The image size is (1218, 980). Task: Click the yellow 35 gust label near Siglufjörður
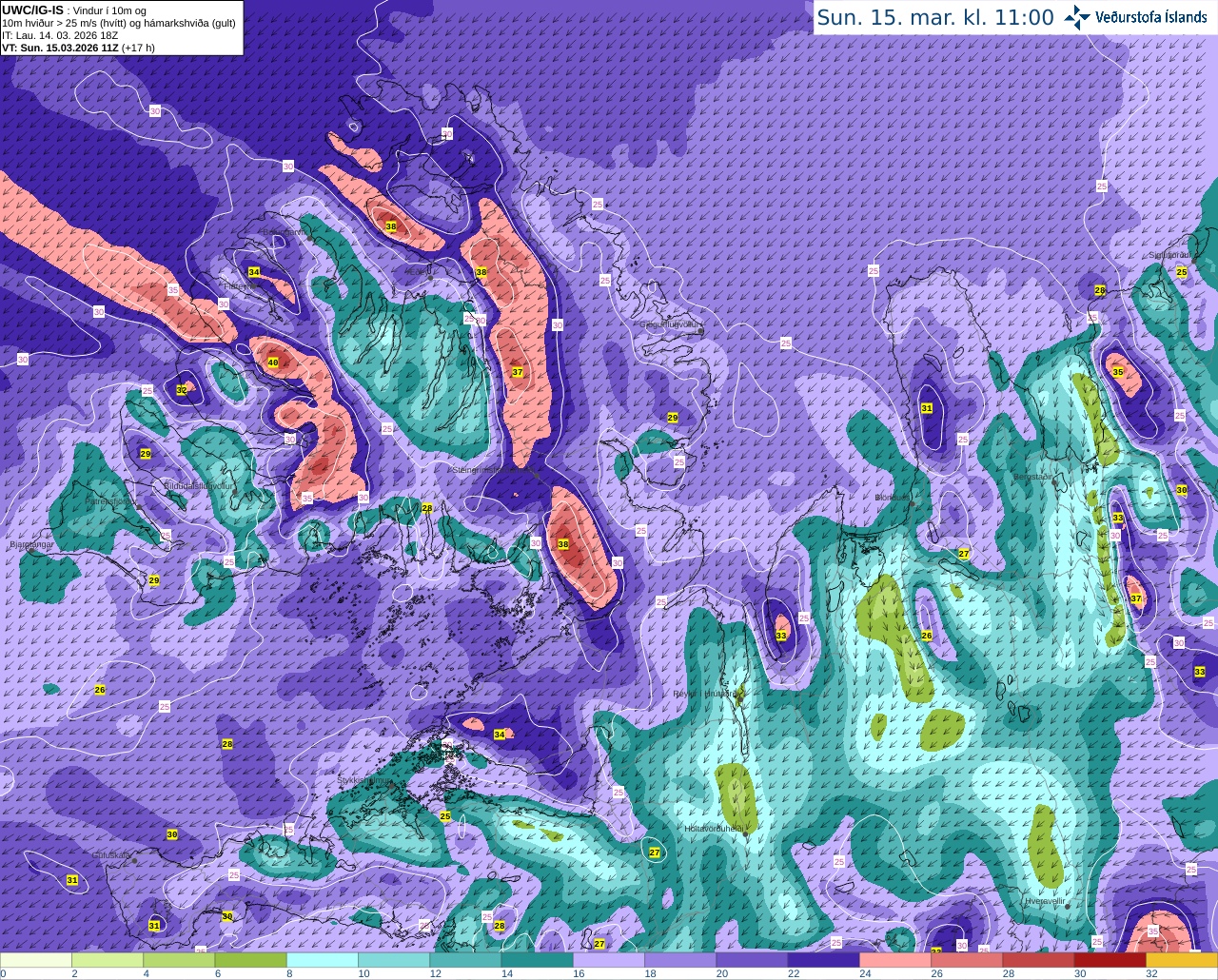(1118, 372)
